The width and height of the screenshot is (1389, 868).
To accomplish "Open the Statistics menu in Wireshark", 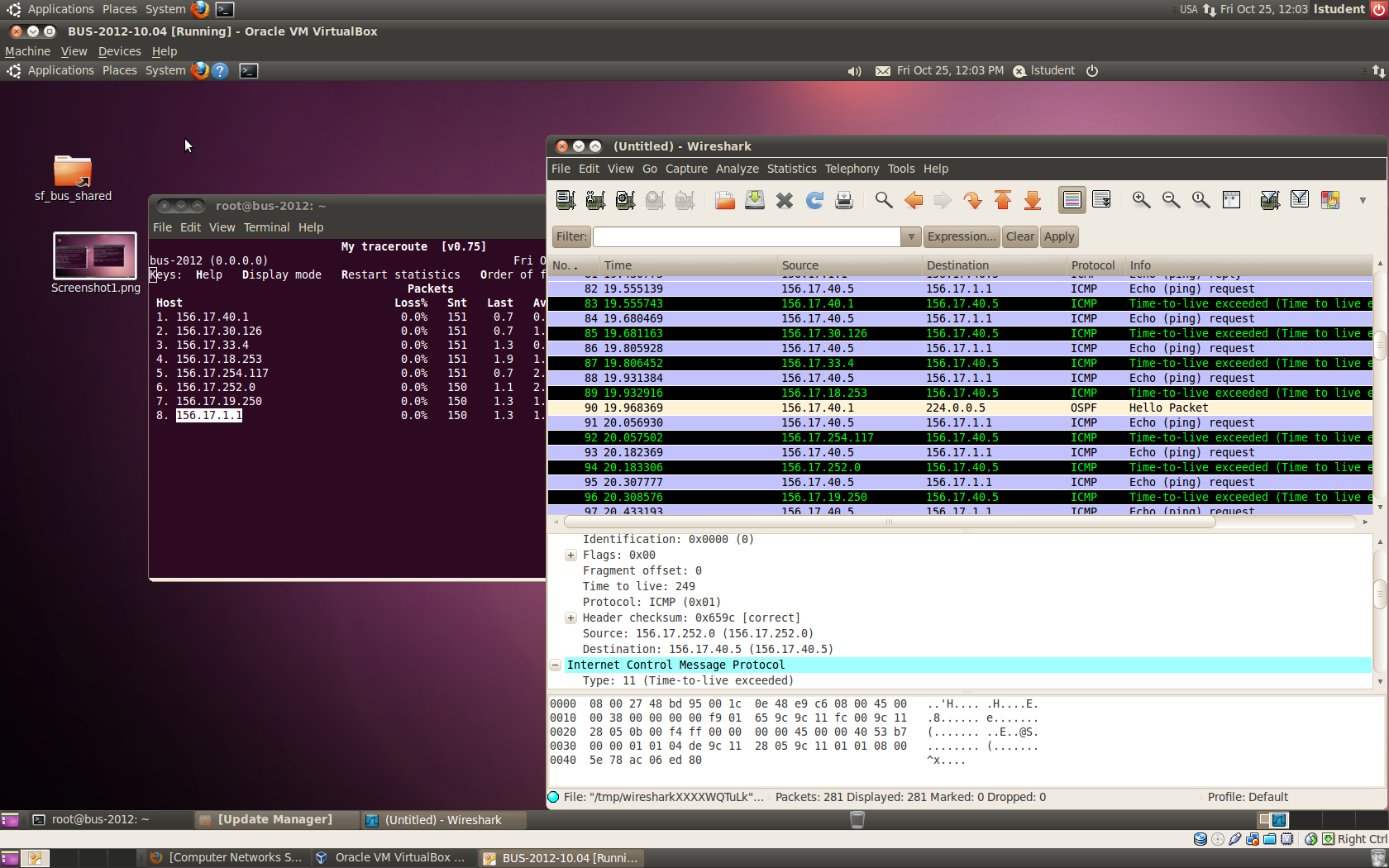I will coord(791,169).
